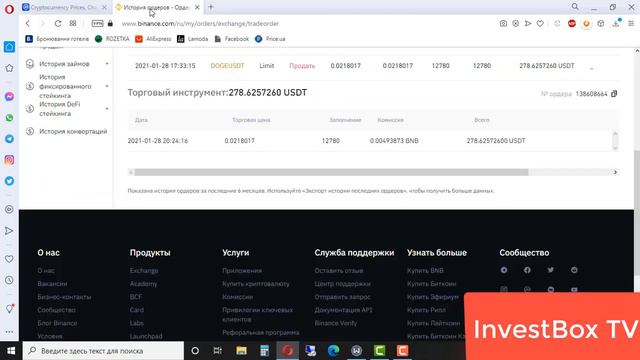This screenshot has width=640, height=360.
Task: Open sidebar setup three dots
Action: click(9, 332)
